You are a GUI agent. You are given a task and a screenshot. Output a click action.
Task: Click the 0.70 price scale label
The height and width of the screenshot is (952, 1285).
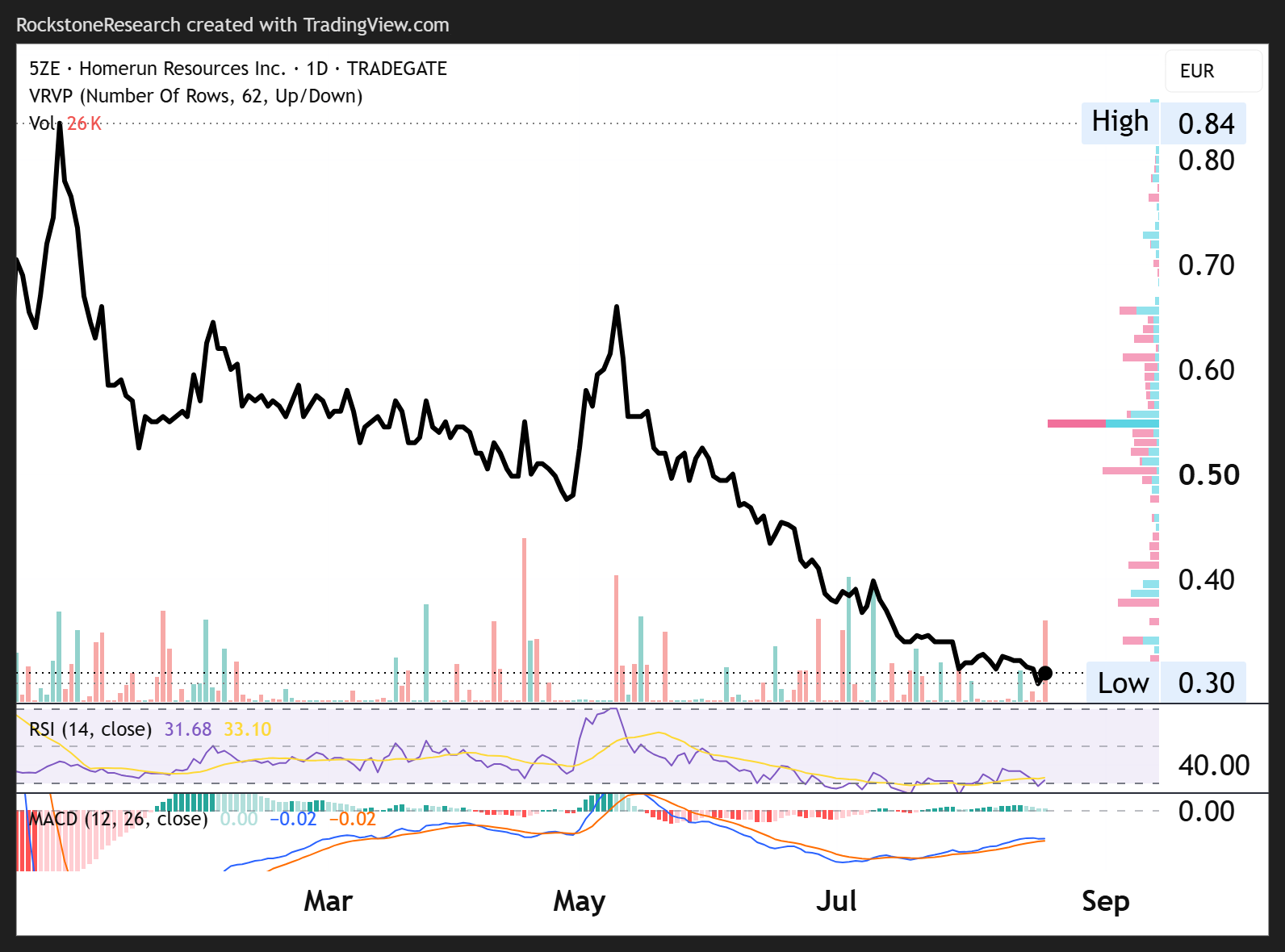1207,265
